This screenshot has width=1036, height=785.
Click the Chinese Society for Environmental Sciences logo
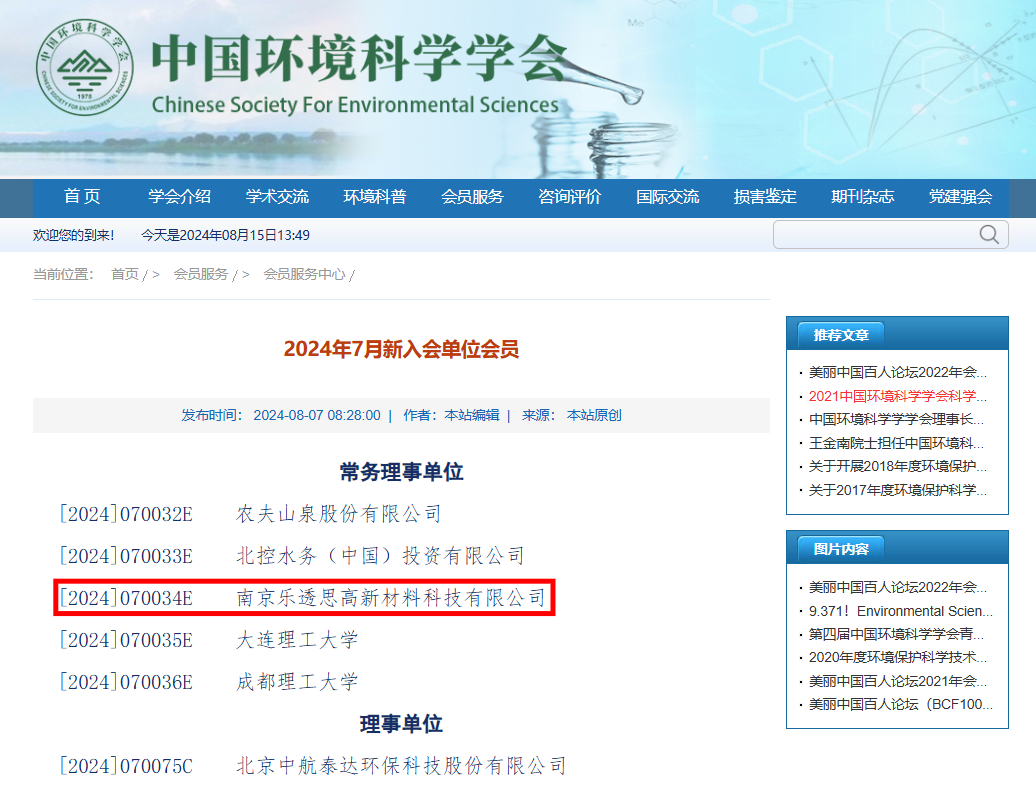pyautogui.click(x=85, y=67)
